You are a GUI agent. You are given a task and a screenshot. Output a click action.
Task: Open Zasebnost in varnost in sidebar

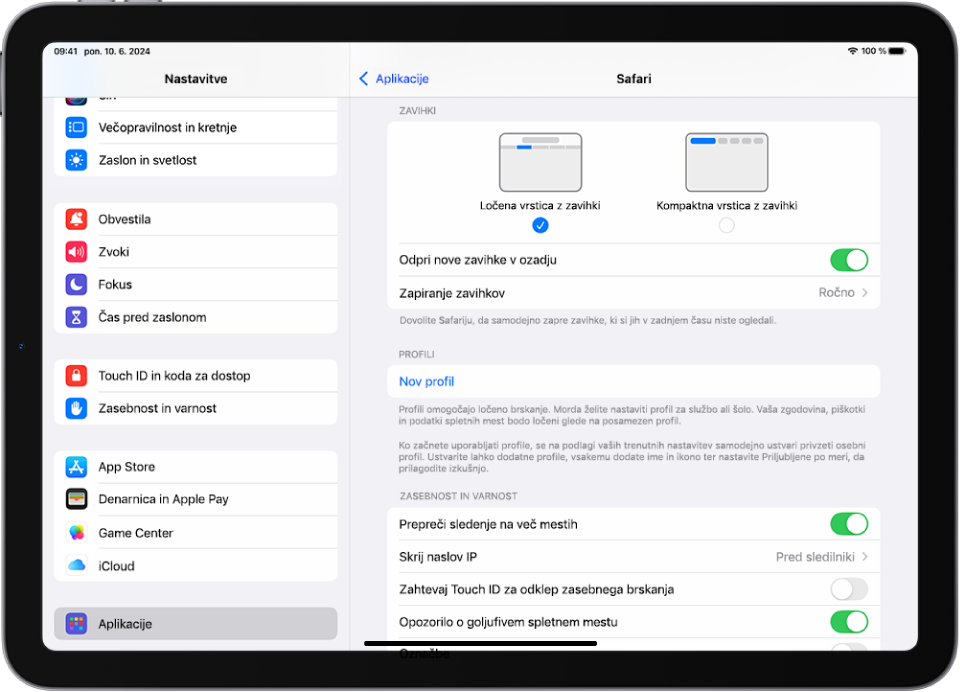click(196, 408)
